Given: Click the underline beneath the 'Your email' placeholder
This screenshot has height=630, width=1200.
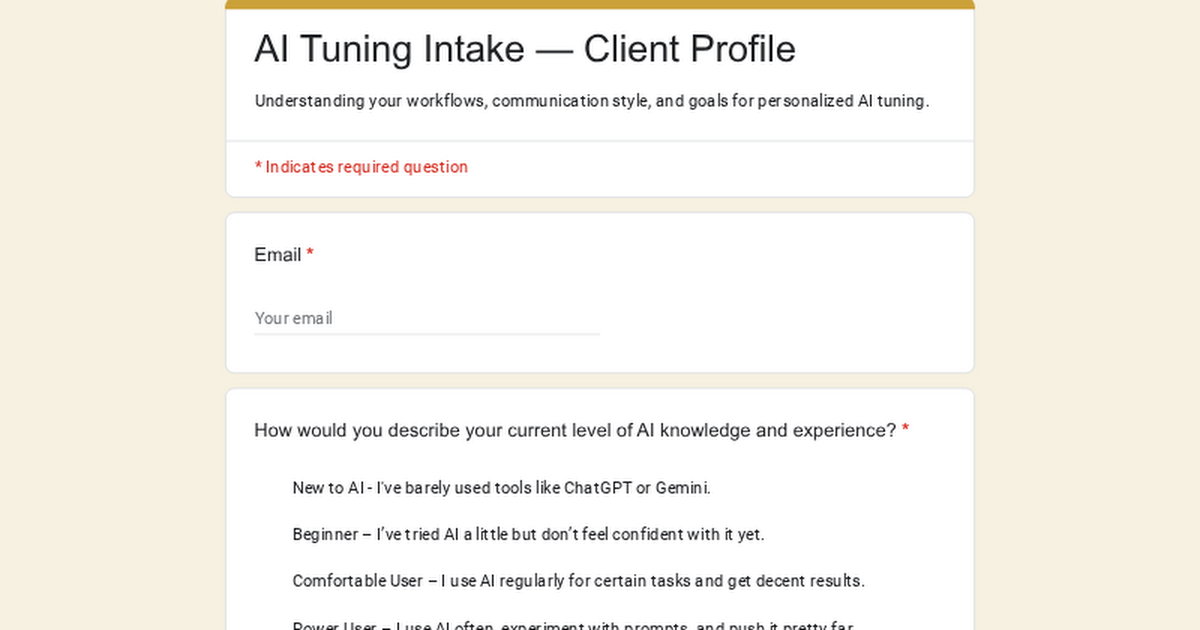Looking at the screenshot, I should click(426, 334).
